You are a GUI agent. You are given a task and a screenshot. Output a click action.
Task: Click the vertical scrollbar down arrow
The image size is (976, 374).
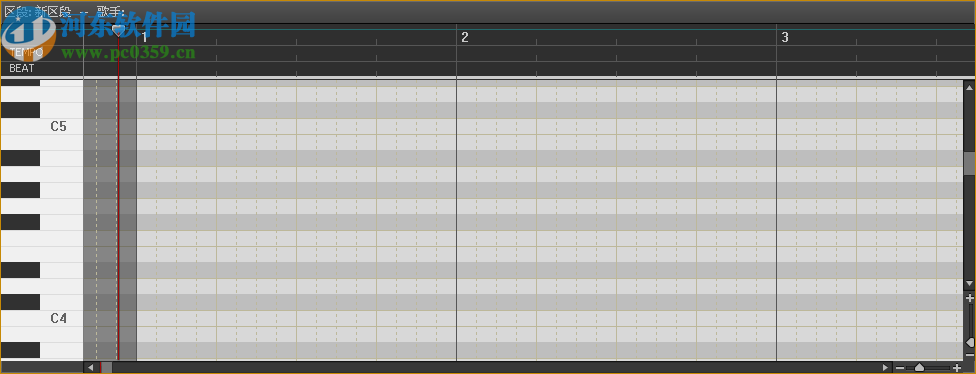[969, 283]
